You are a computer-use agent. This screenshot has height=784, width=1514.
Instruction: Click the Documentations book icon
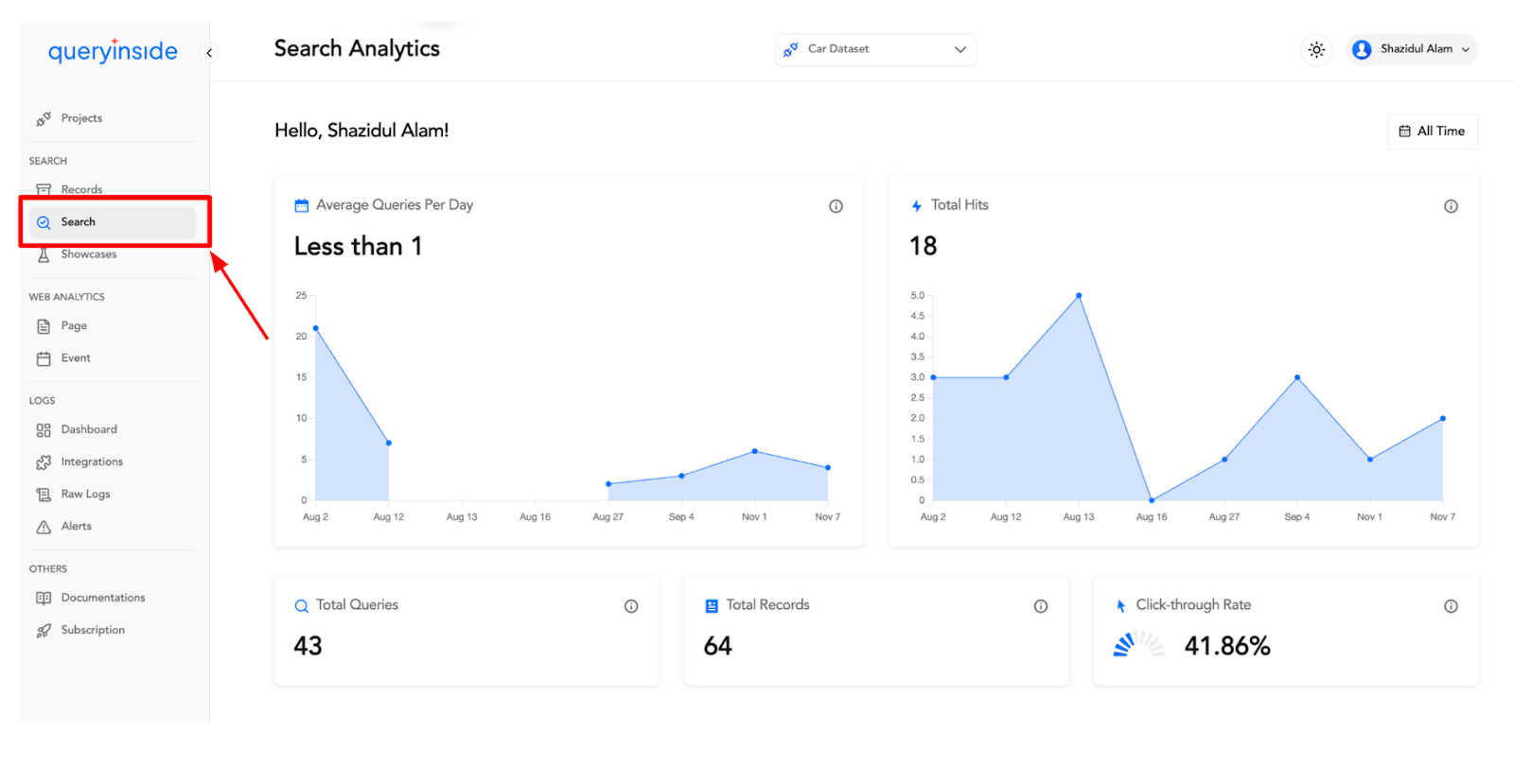(x=44, y=599)
